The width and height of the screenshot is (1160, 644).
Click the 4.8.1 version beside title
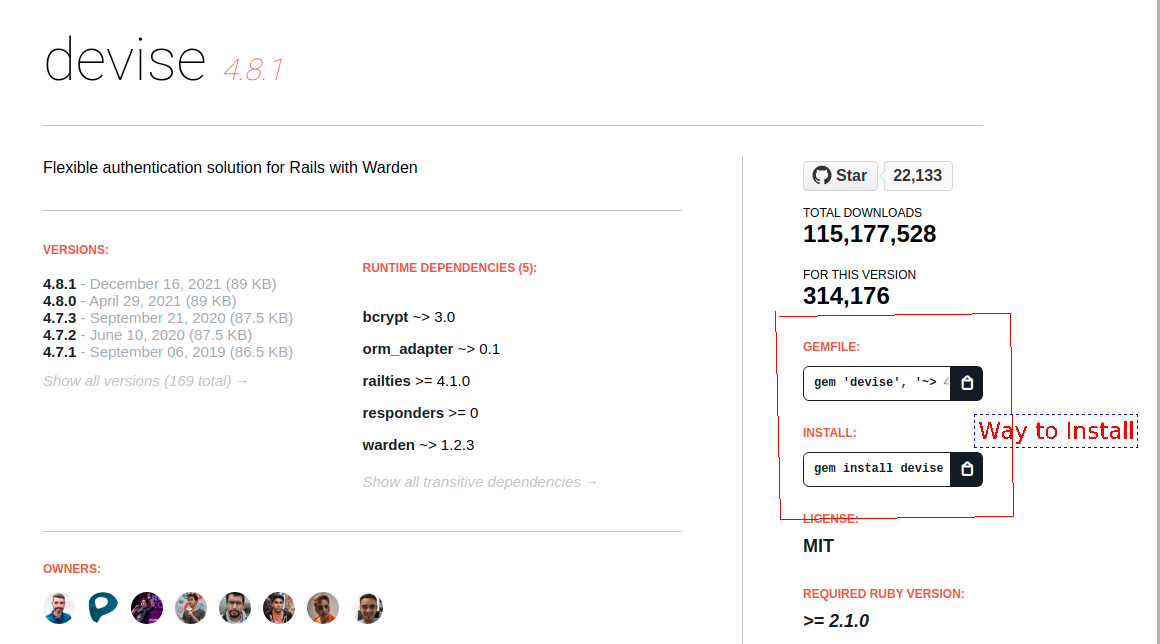[x=253, y=70]
